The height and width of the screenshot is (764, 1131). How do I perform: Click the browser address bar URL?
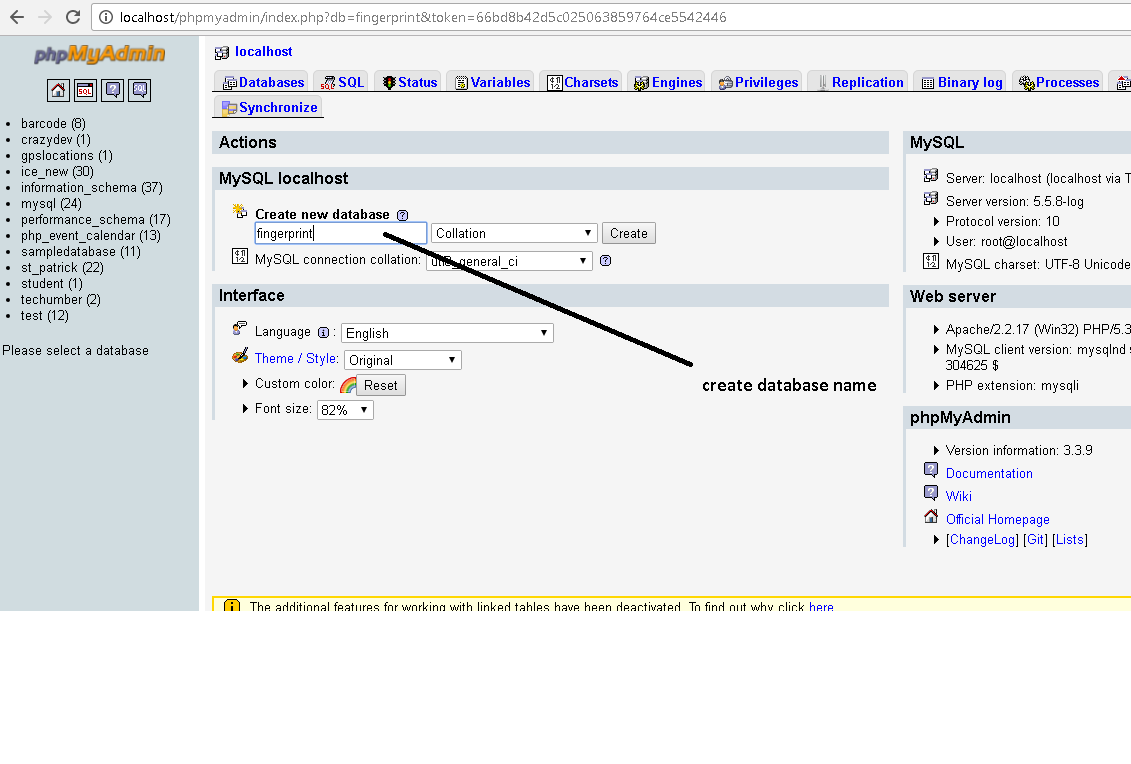pyautogui.click(x=423, y=17)
